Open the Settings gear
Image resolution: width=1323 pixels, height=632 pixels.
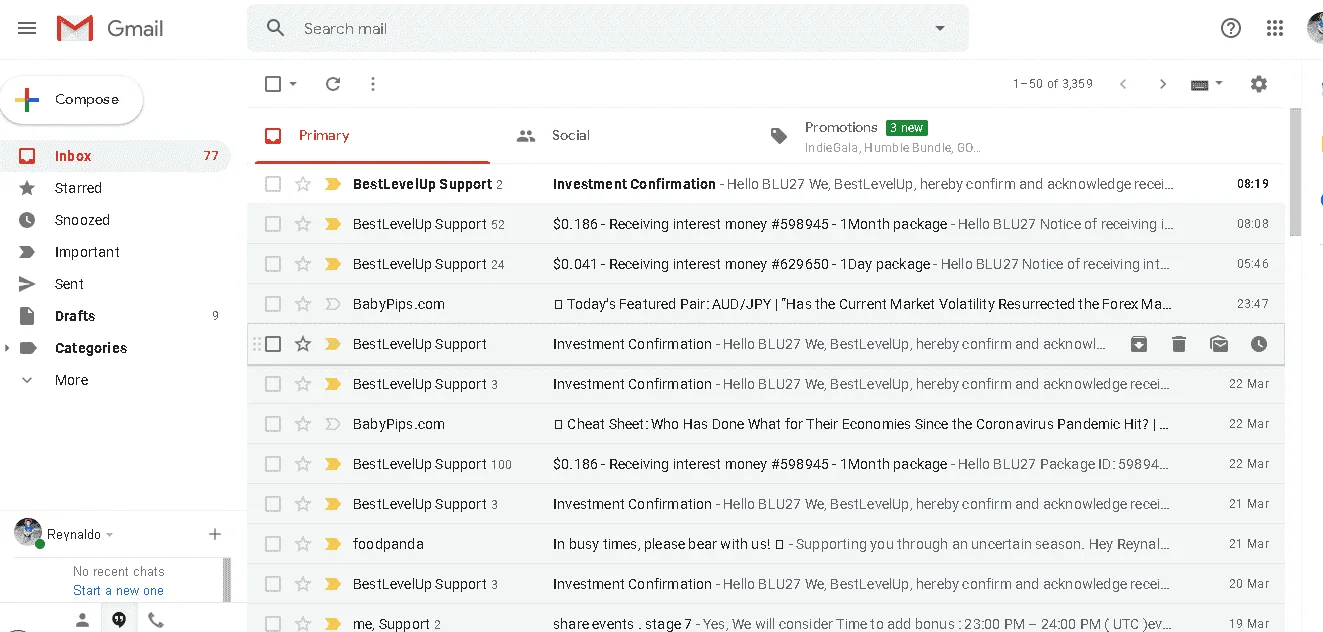click(1259, 84)
